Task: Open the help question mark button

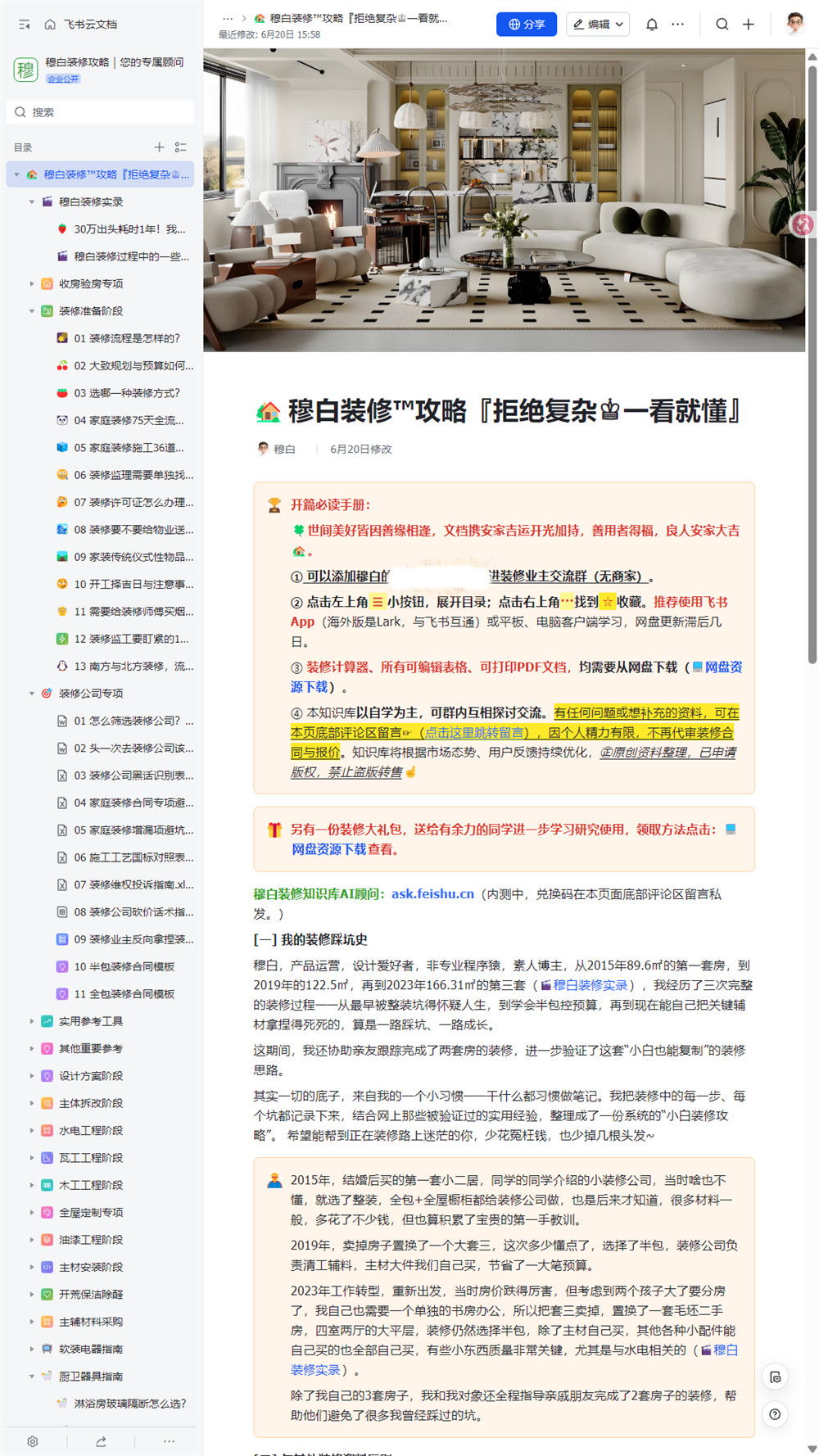Action: 775,1414
